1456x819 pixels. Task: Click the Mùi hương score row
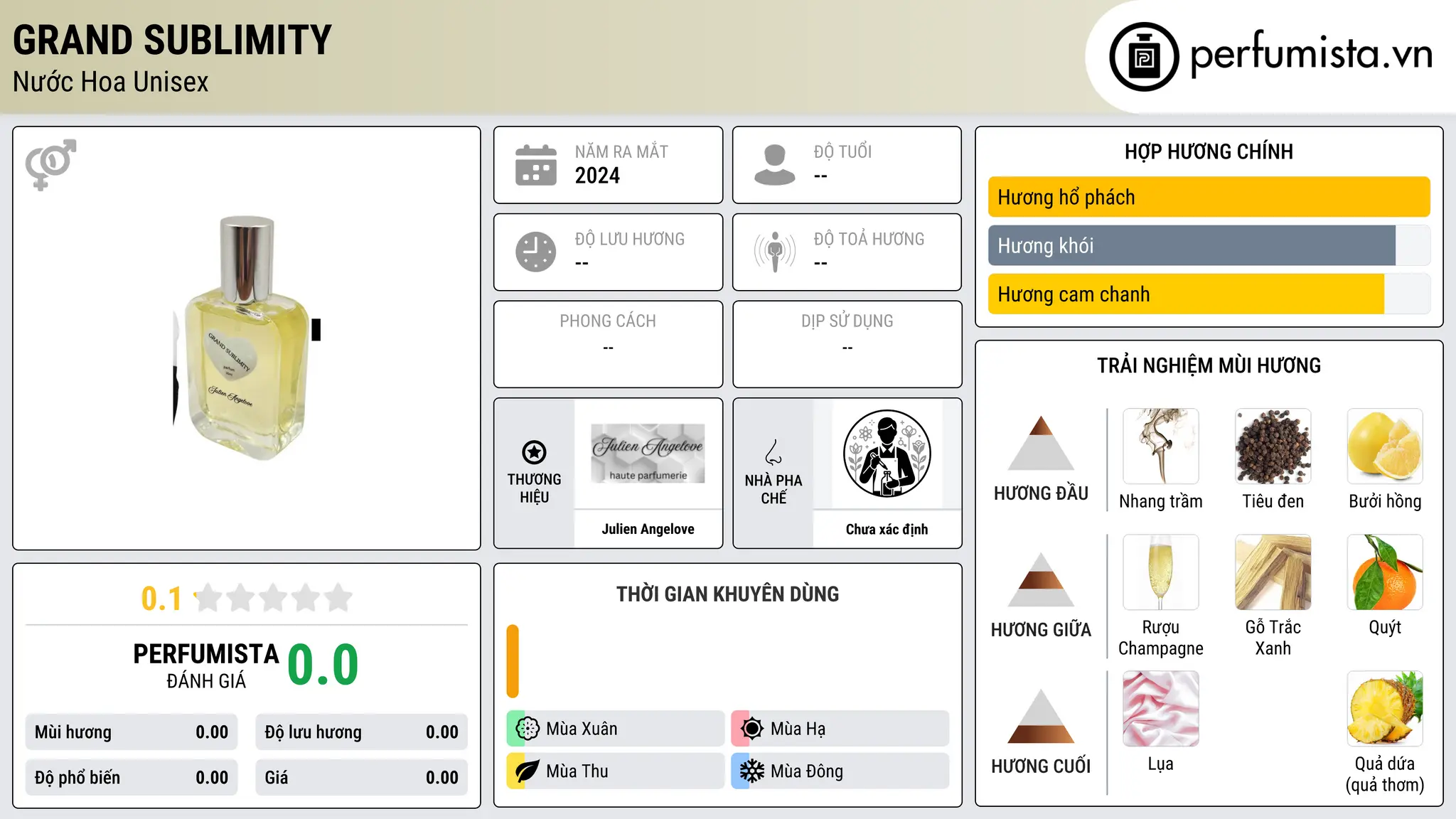tap(132, 732)
